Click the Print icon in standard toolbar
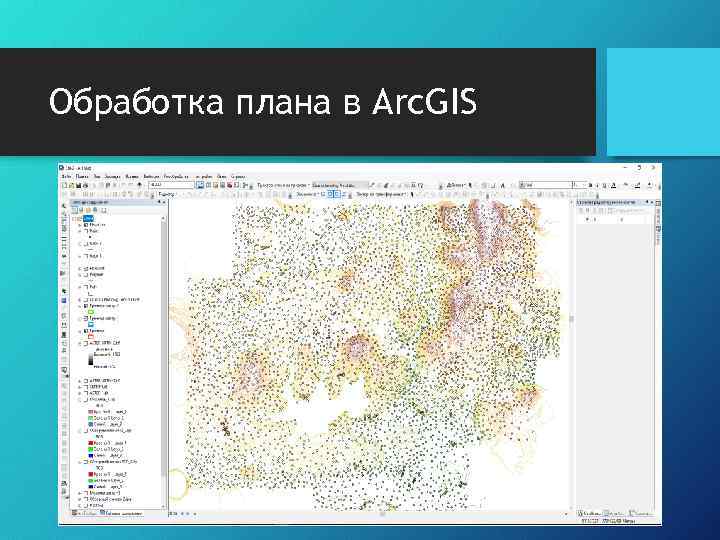The width and height of the screenshot is (720, 540). click(85, 185)
